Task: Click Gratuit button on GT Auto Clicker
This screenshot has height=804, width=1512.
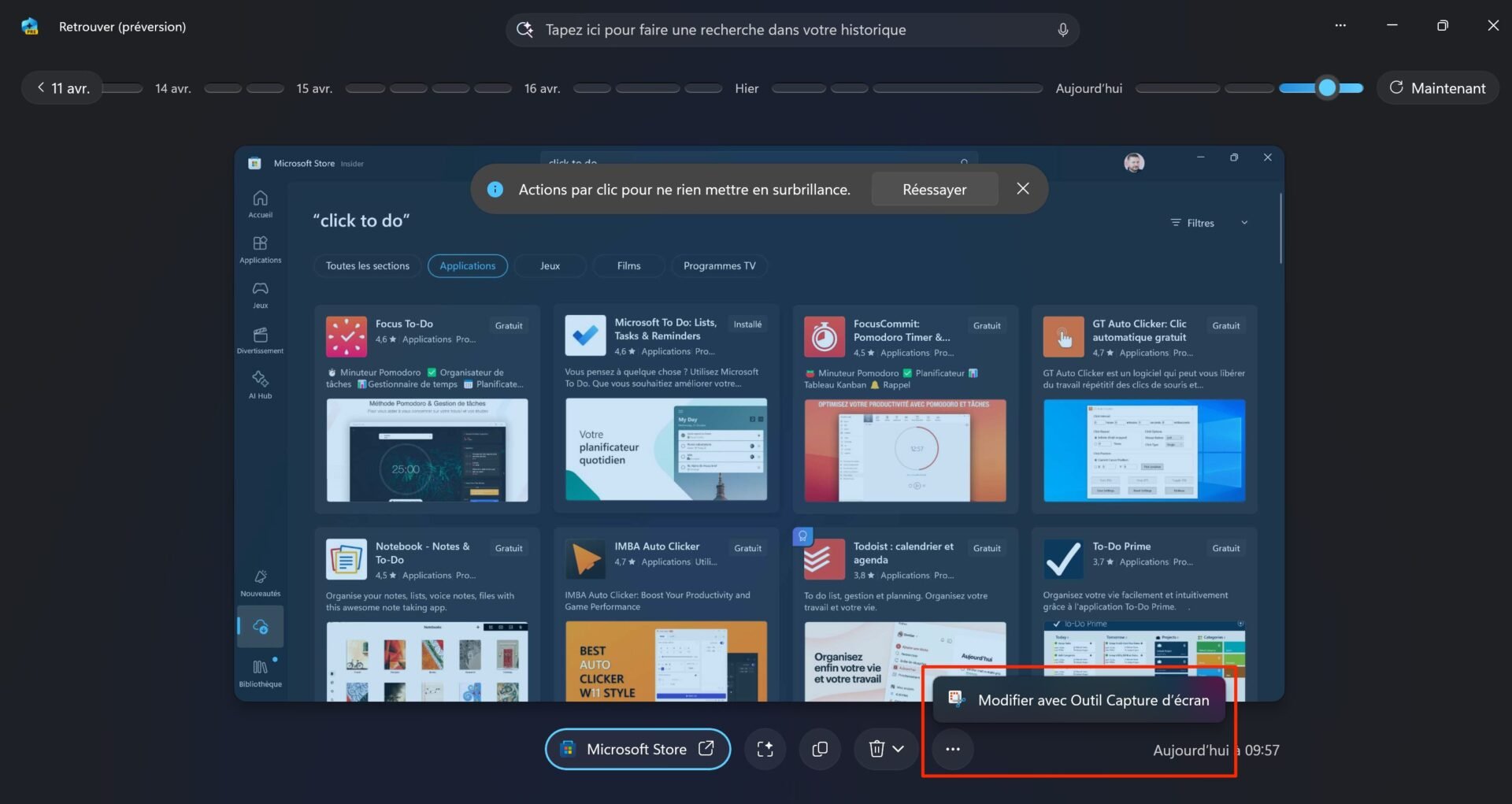Action: 1225,325
